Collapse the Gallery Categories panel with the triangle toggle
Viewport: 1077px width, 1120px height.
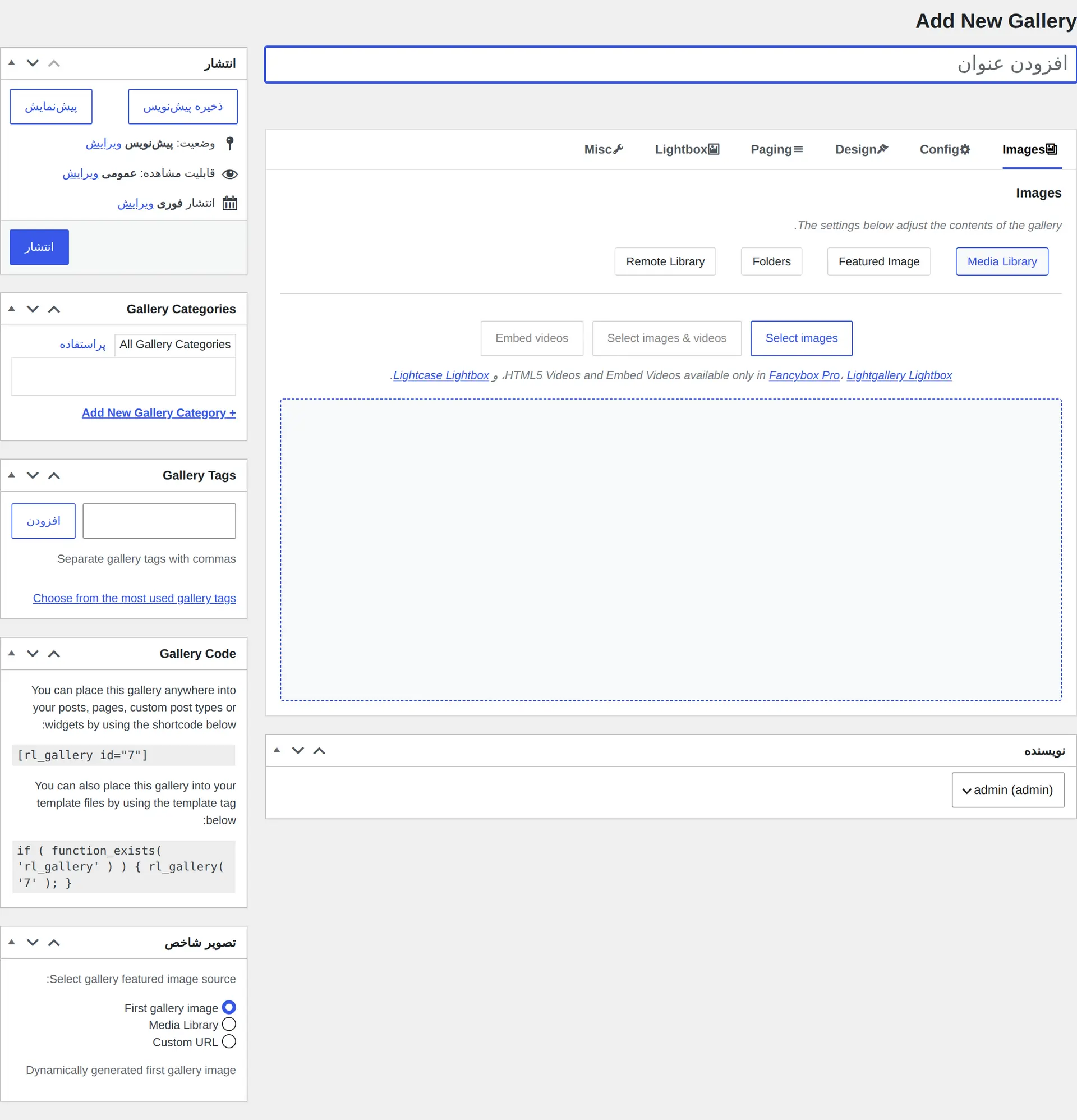pos(11,309)
